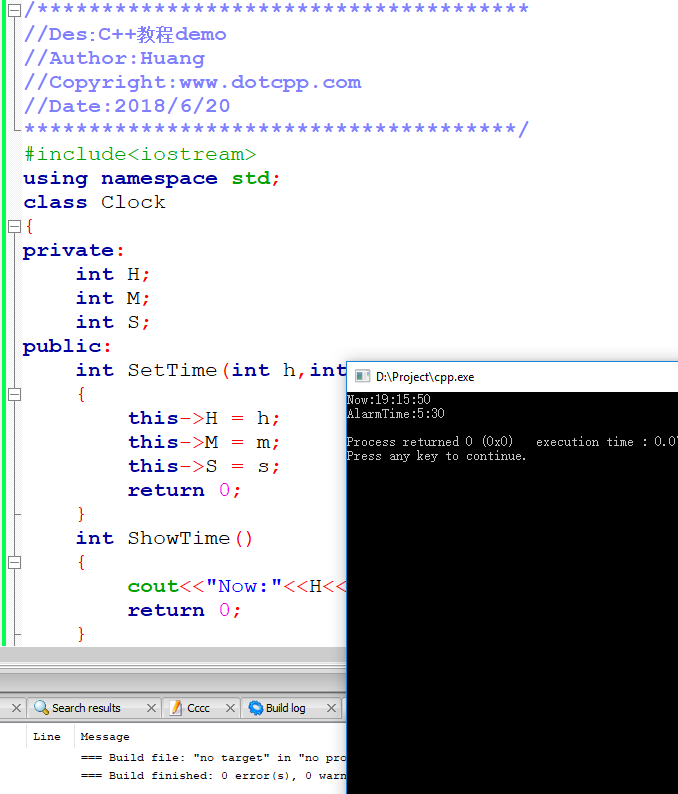Collapse the header comment block fold marker
This screenshot has height=794, width=678.
14,11
